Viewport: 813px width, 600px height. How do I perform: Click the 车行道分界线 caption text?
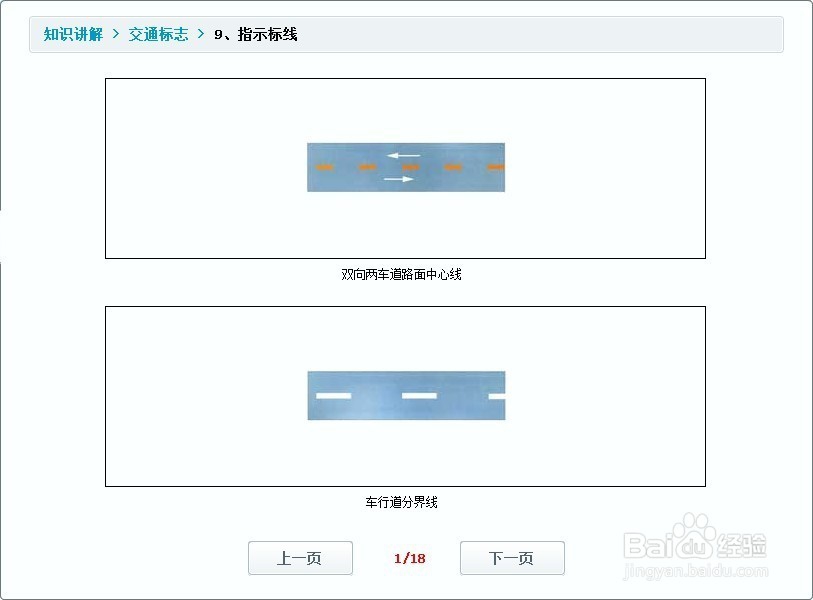pos(401,502)
